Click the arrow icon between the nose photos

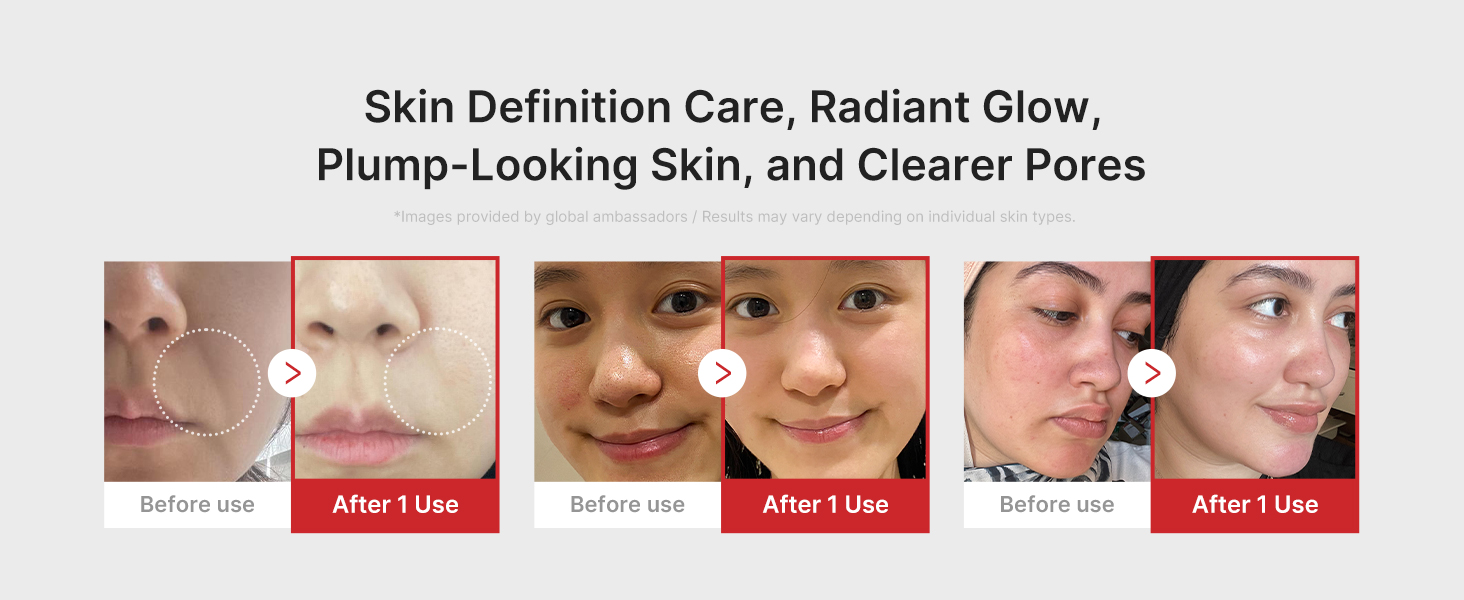point(292,374)
